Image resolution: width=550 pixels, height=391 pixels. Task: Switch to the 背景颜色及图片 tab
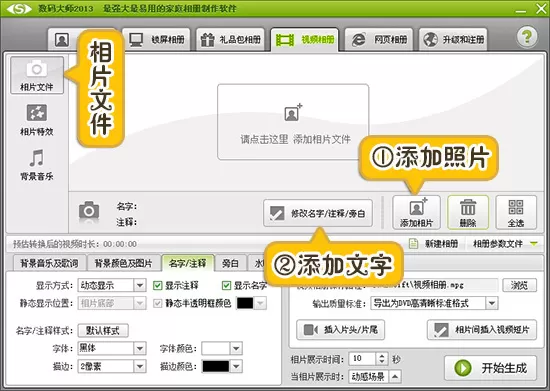pyautogui.click(x=123, y=263)
